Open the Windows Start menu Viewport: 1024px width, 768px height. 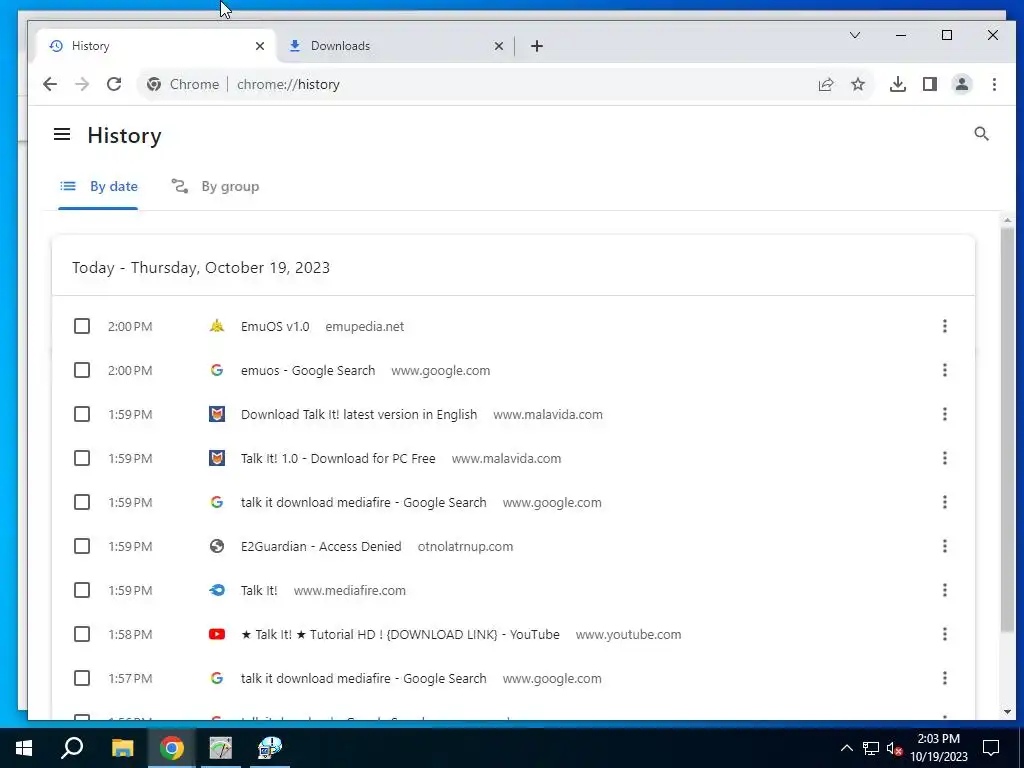click(x=24, y=748)
